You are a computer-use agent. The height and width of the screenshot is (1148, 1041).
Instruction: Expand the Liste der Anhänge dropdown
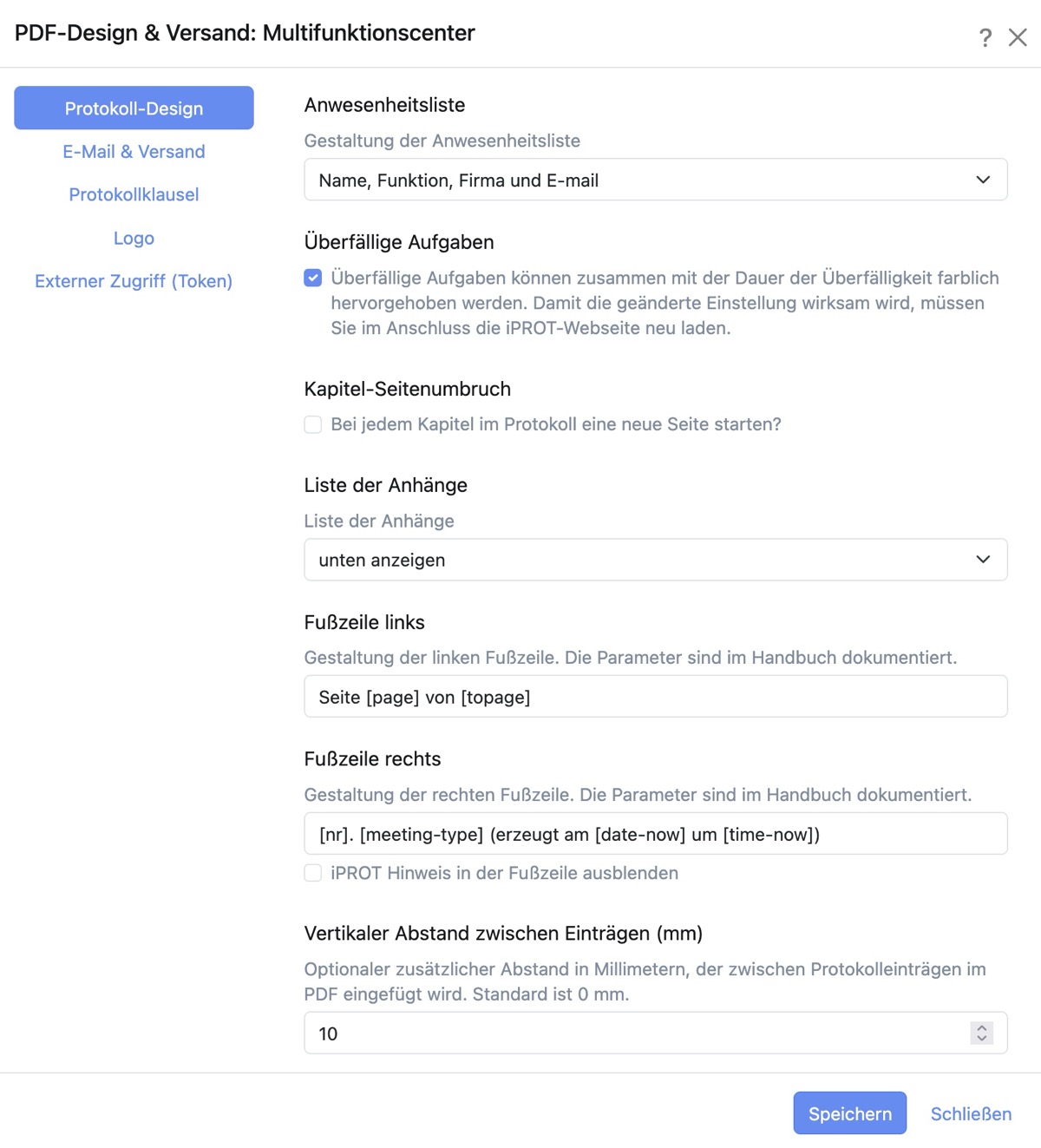[x=656, y=560]
